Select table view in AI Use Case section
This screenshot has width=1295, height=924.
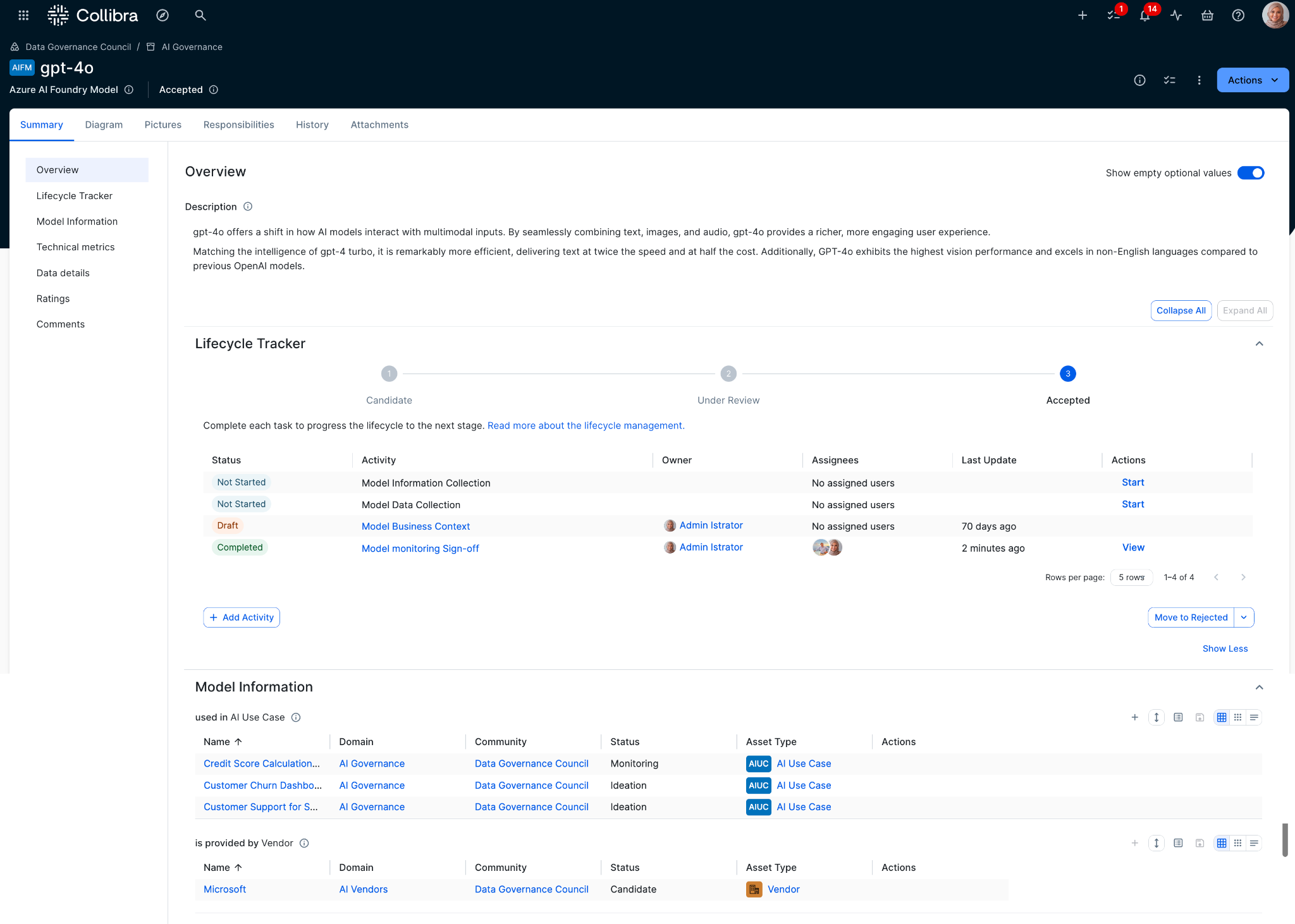[1222, 717]
